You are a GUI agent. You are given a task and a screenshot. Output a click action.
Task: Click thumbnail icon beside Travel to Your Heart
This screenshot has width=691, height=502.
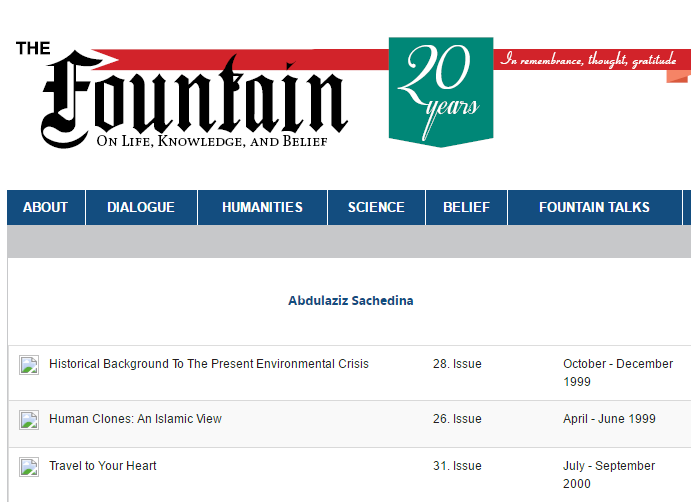(x=30, y=467)
